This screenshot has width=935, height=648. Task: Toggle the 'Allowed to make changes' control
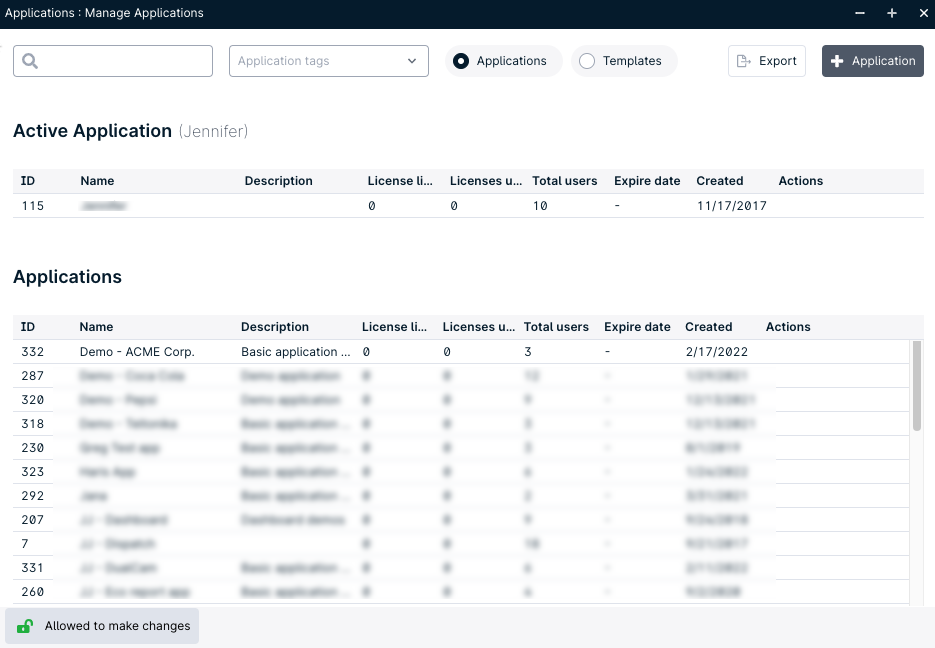100,625
